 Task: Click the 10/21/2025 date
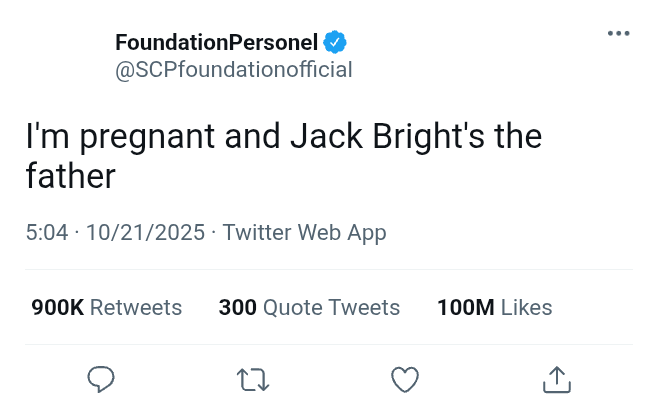pos(145,233)
